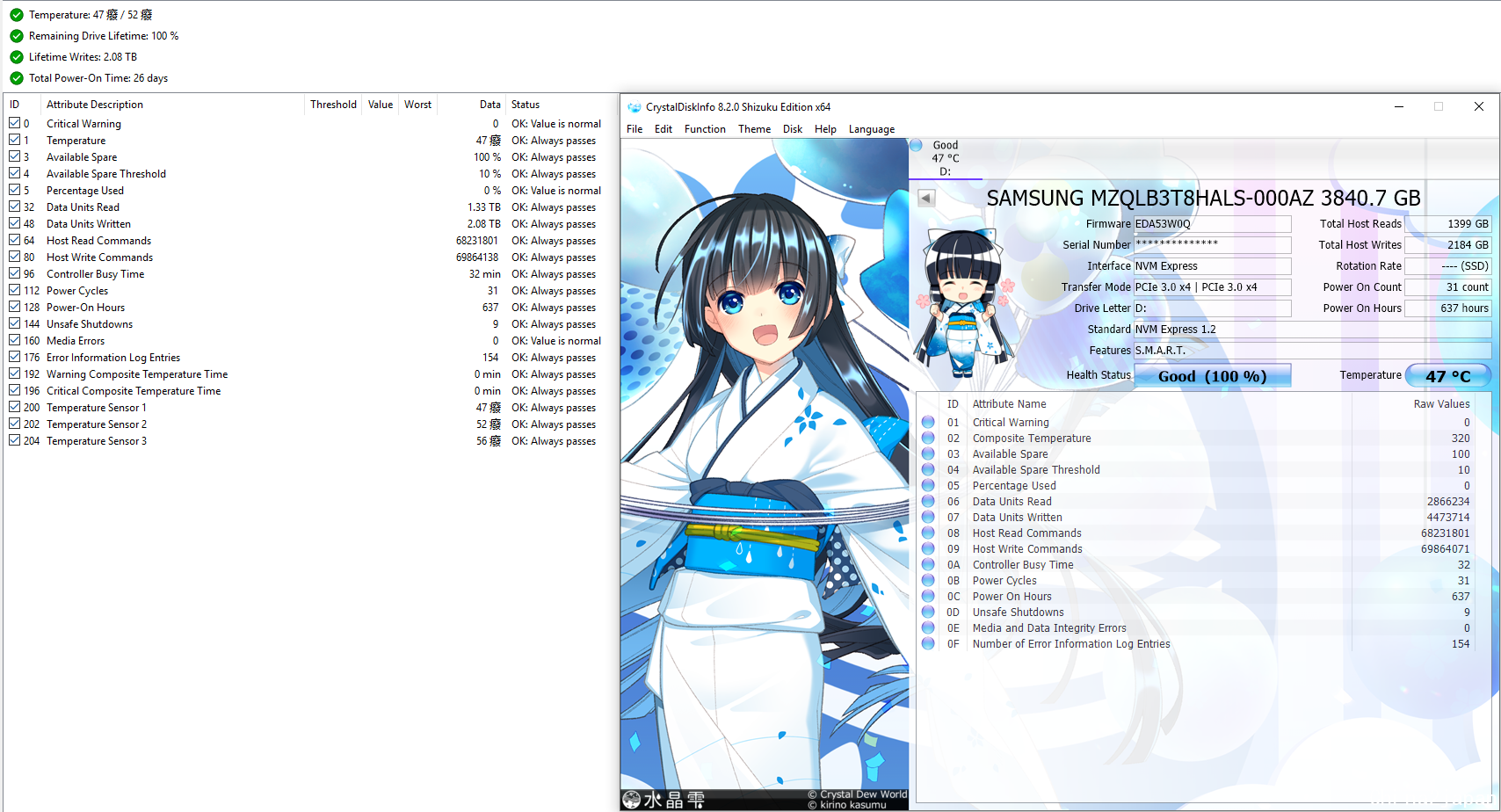Click the green check icon beside Total Power-On Time
The width and height of the screenshot is (1501, 812).
tap(17, 78)
